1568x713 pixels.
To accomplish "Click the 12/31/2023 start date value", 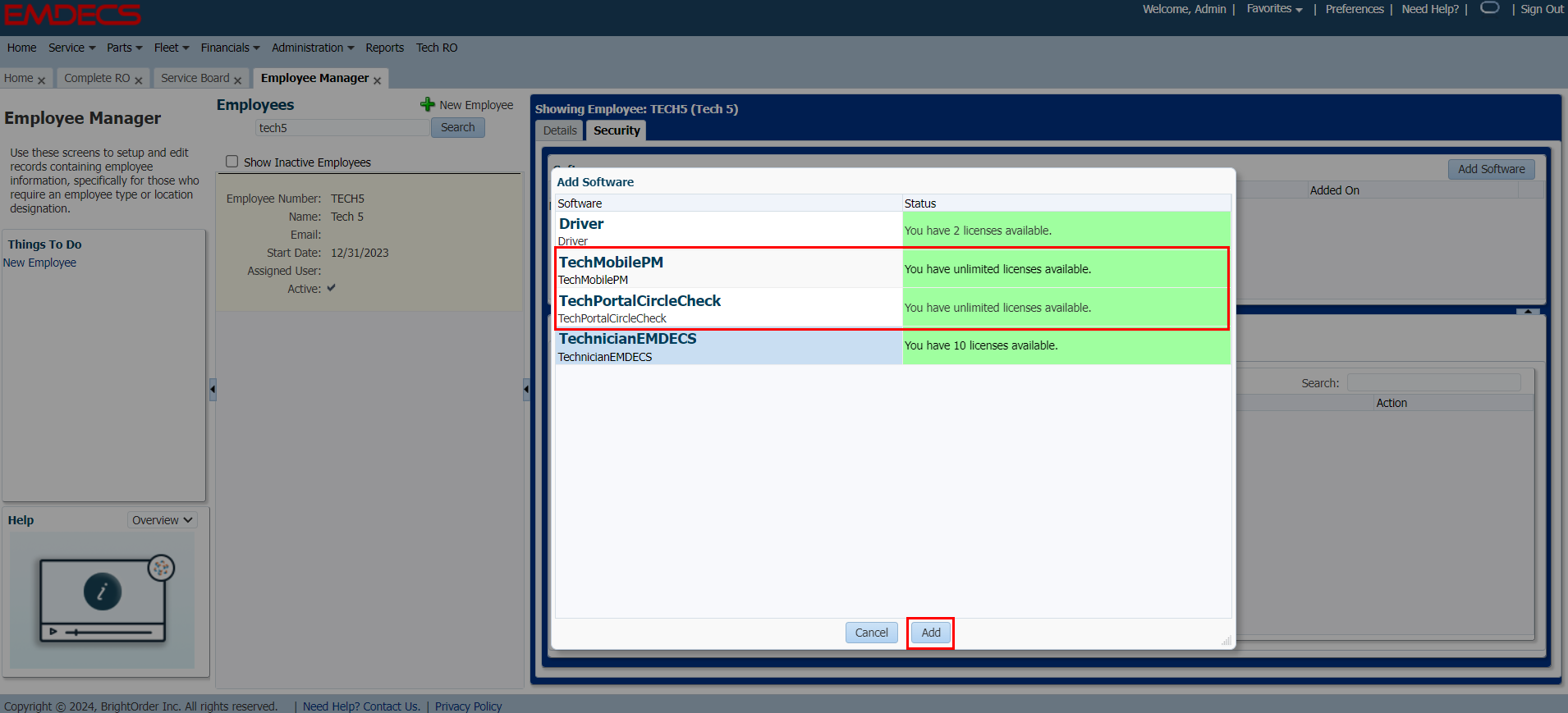I will coord(360,253).
